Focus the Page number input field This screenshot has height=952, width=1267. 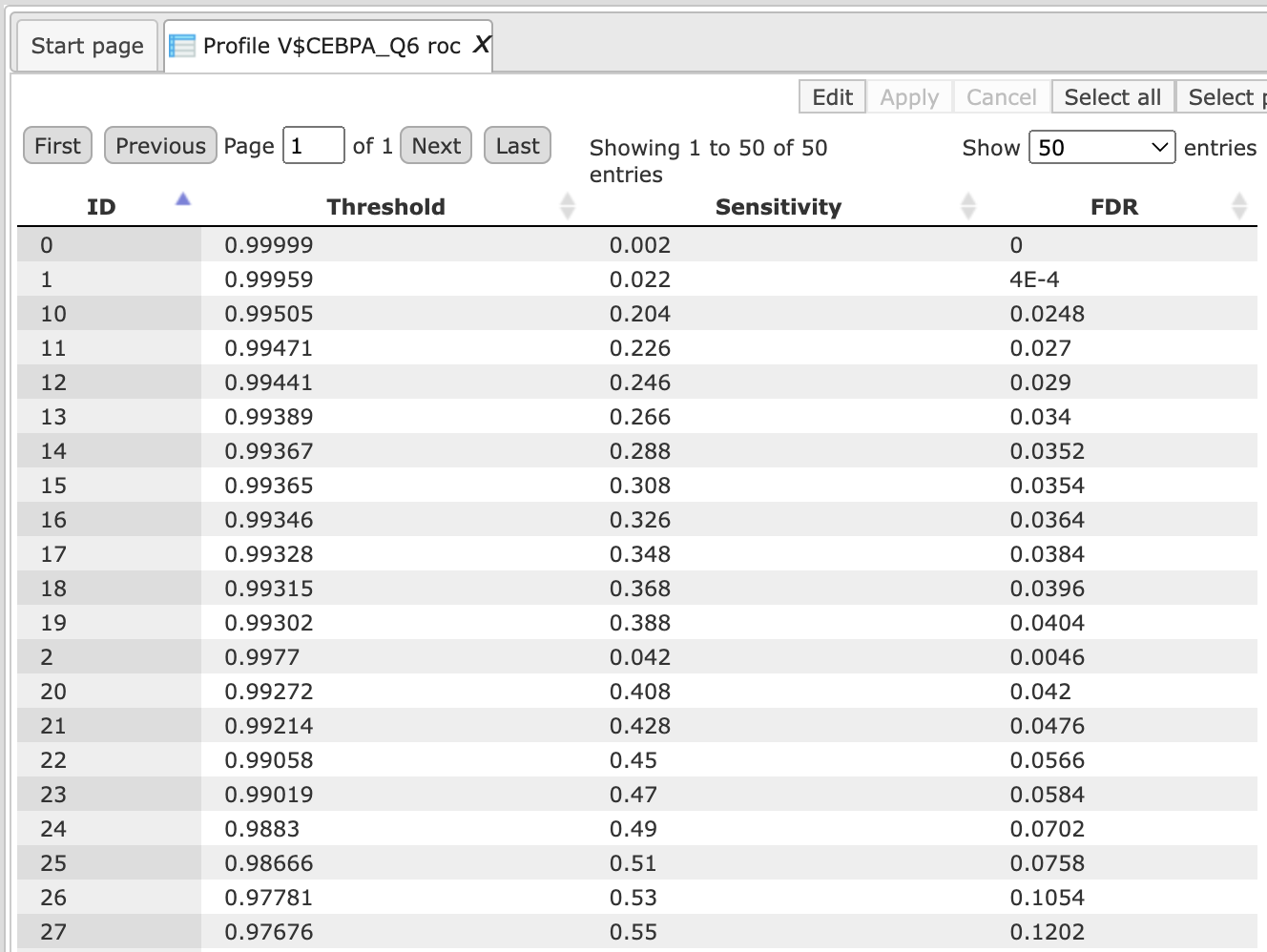tap(313, 146)
